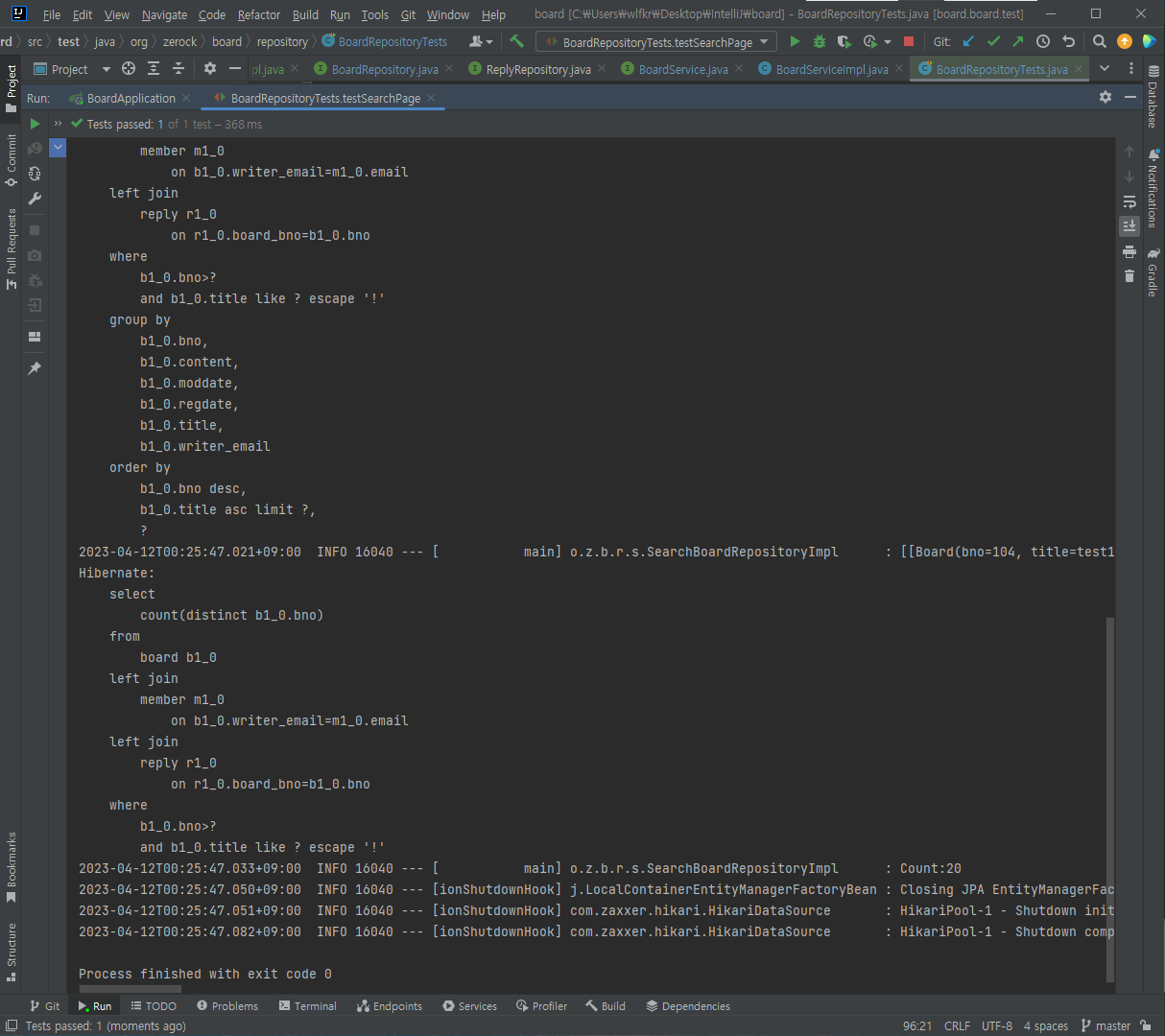1165x1036 pixels.
Task: Click the Dump Threads camera icon
Action: [35, 255]
